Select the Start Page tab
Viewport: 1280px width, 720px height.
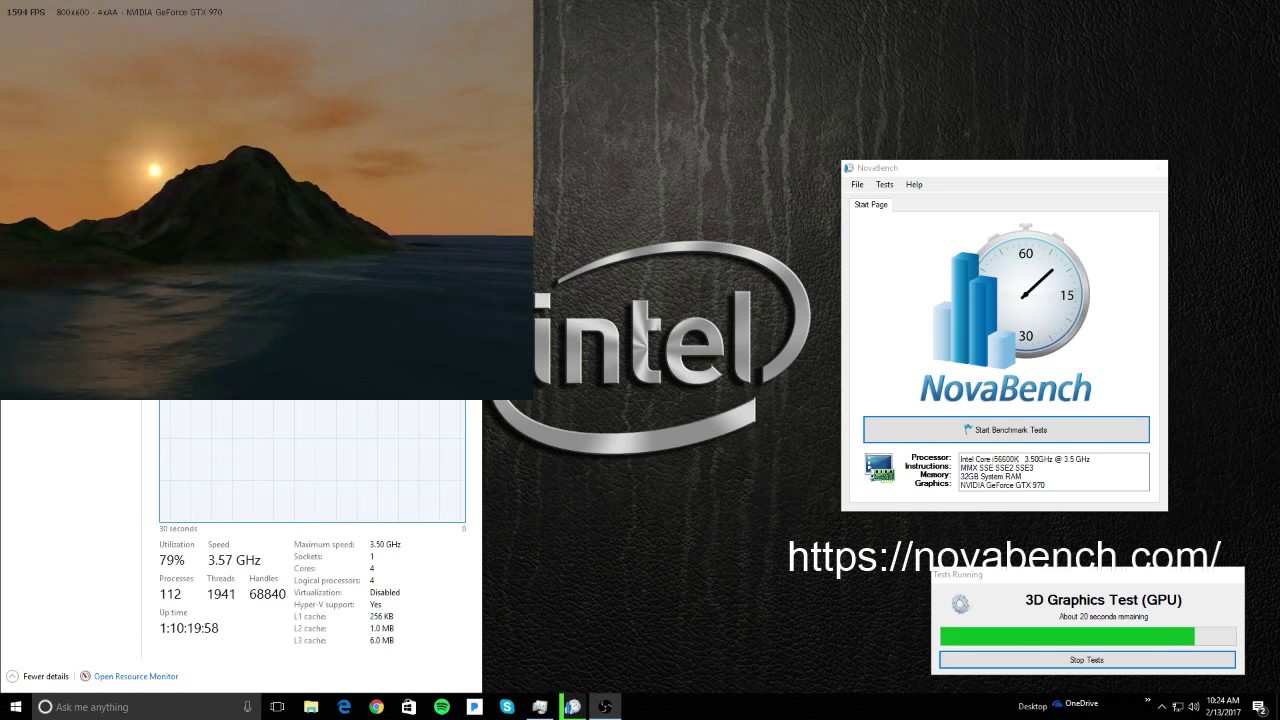[870, 204]
